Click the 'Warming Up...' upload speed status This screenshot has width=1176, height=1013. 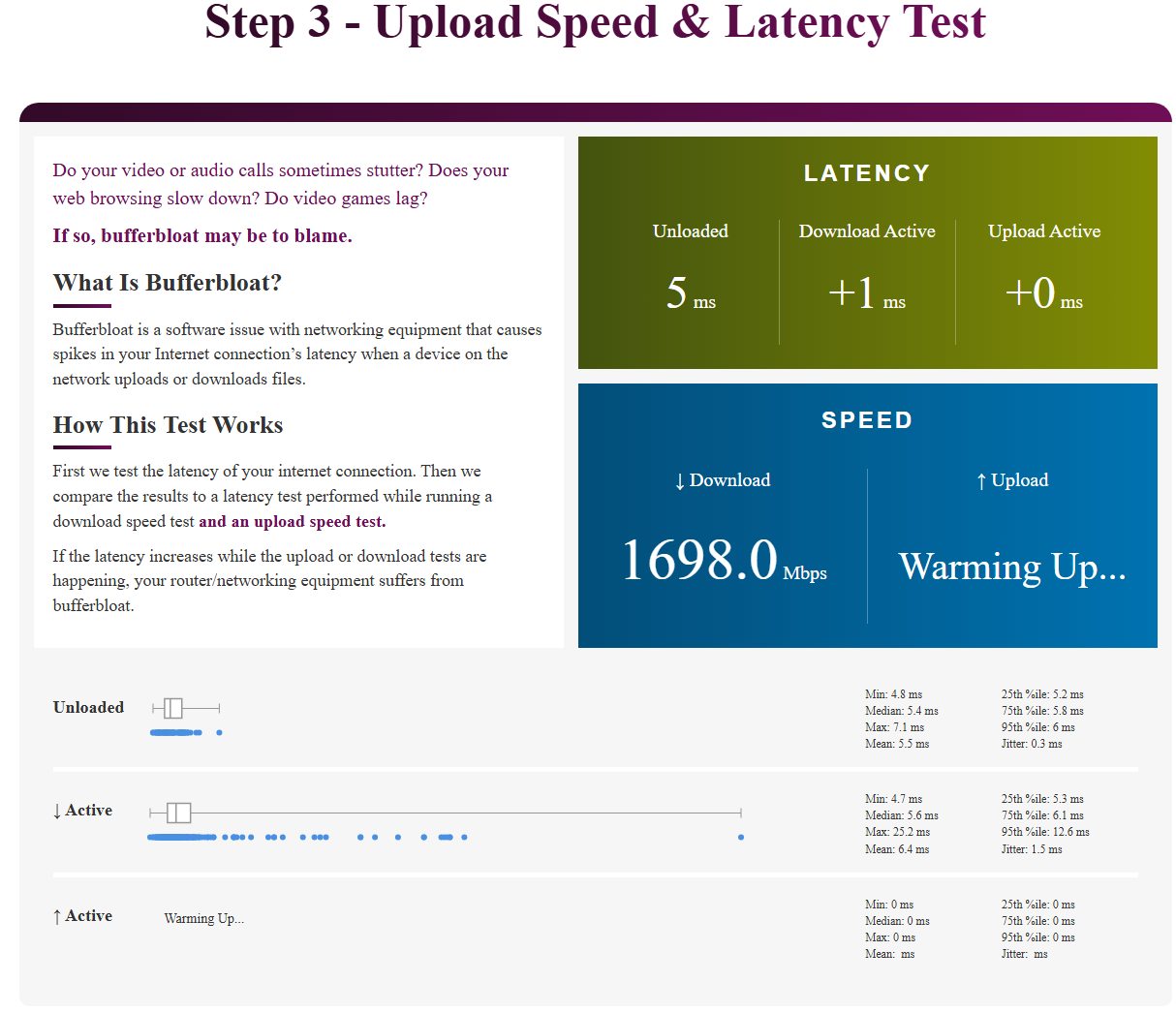click(1012, 566)
